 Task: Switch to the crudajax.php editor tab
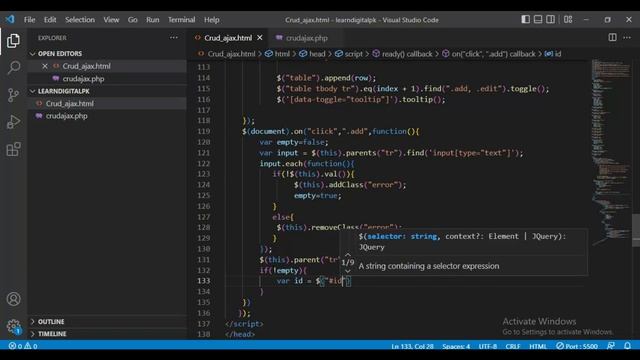307,38
